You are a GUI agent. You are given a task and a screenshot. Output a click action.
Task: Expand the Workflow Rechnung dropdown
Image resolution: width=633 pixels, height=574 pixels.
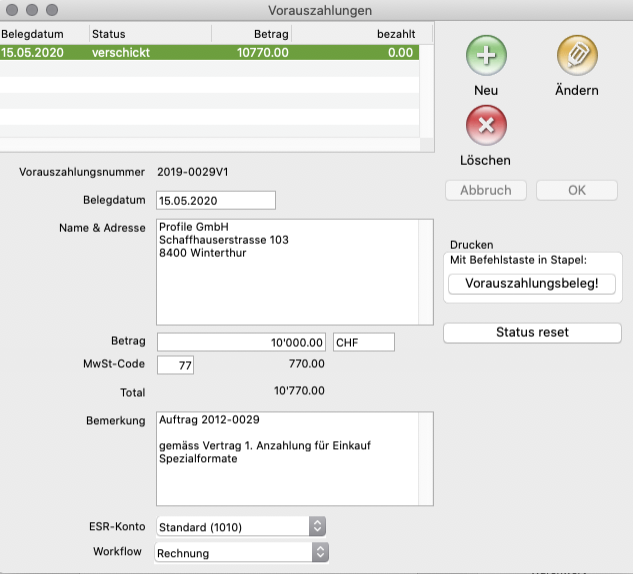(241, 552)
